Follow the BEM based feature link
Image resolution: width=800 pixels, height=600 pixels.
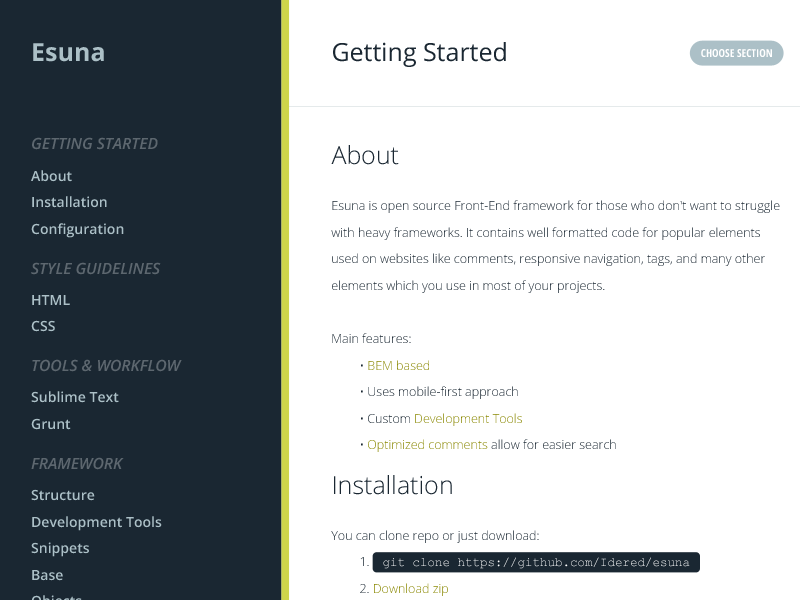(398, 365)
